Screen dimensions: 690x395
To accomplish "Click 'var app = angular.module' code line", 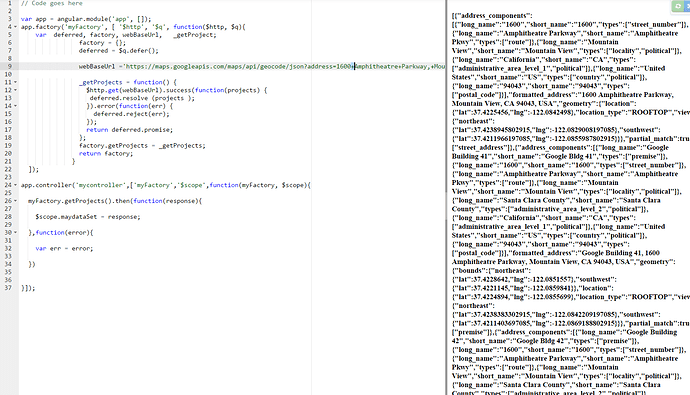I will [86, 19].
